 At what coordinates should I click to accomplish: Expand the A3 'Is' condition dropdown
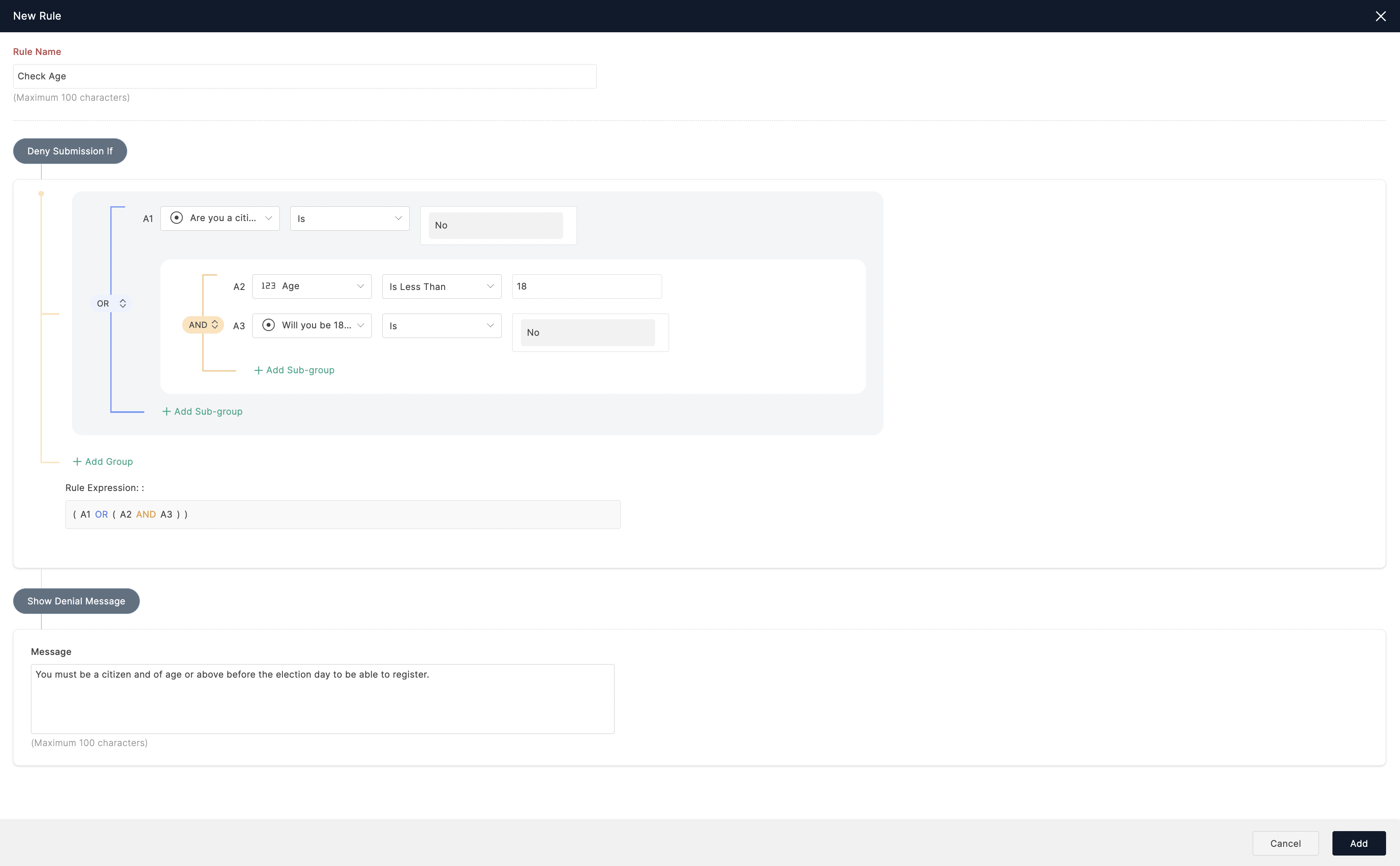441,325
